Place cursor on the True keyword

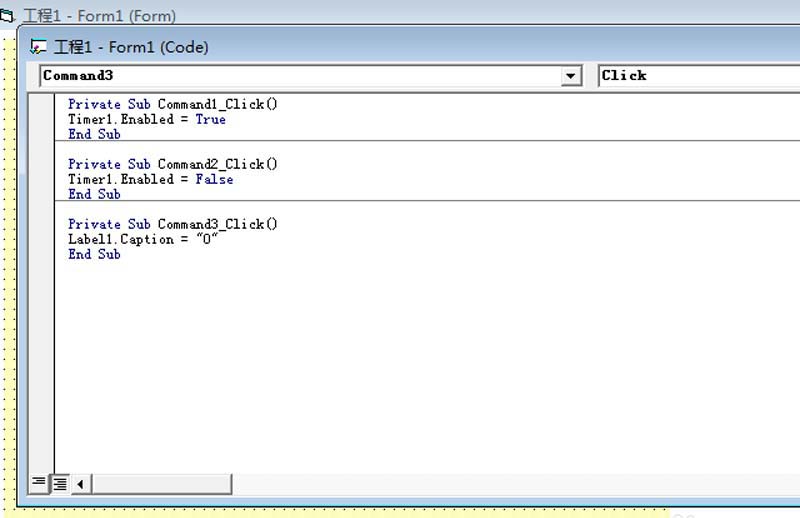[210, 119]
